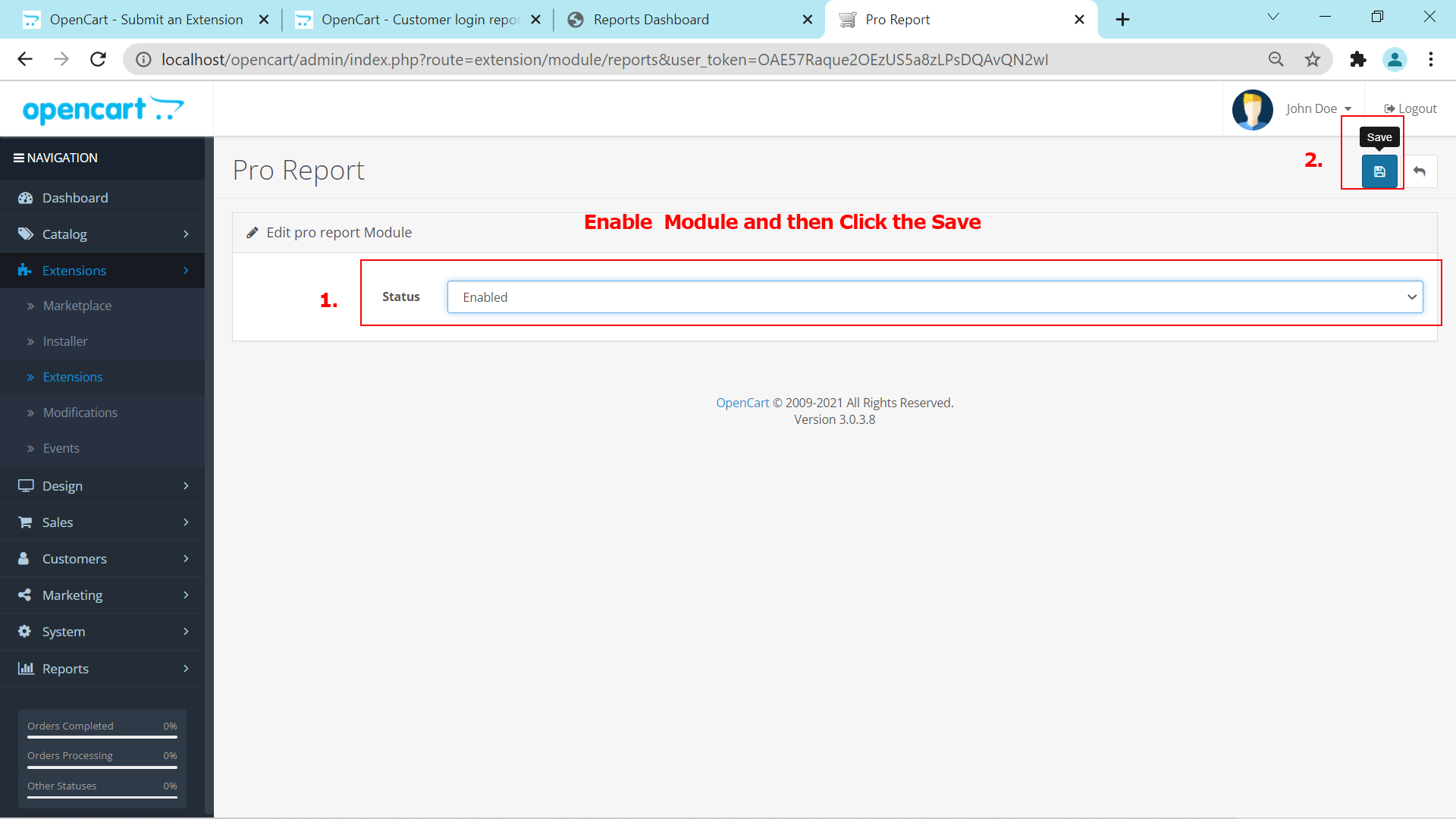Collapse the top-level Extensions menu chevron
The width and height of the screenshot is (1456, 819).
click(186, 271)
